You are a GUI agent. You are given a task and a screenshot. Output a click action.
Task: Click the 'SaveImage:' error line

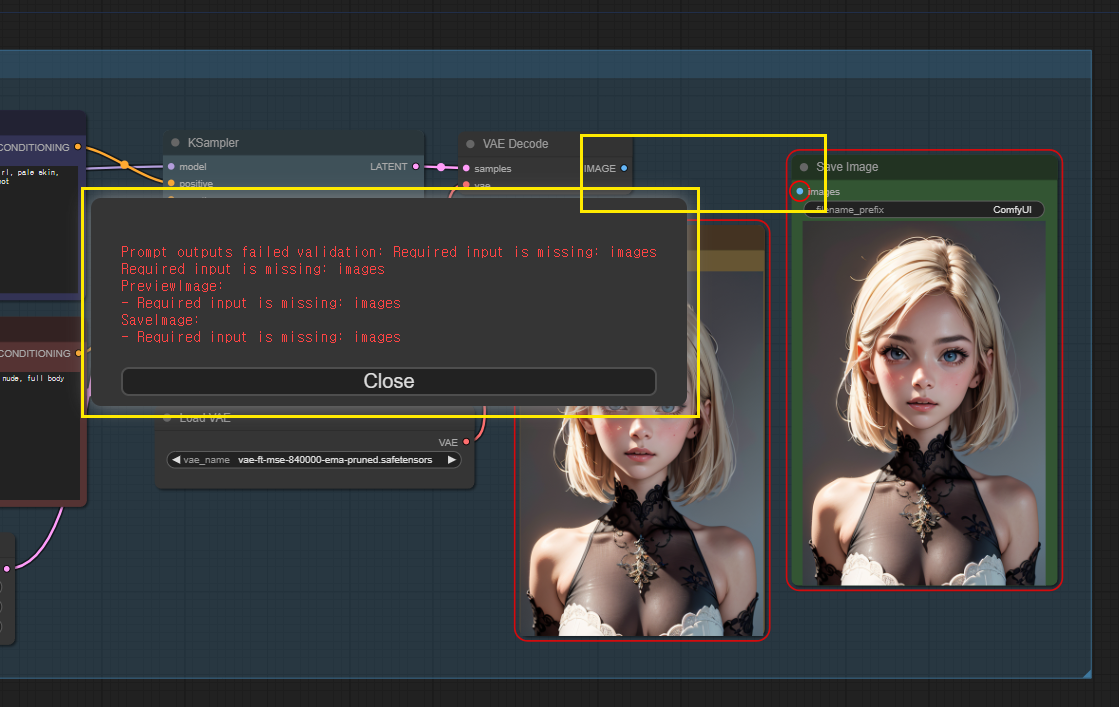click(x=160, y=320)
